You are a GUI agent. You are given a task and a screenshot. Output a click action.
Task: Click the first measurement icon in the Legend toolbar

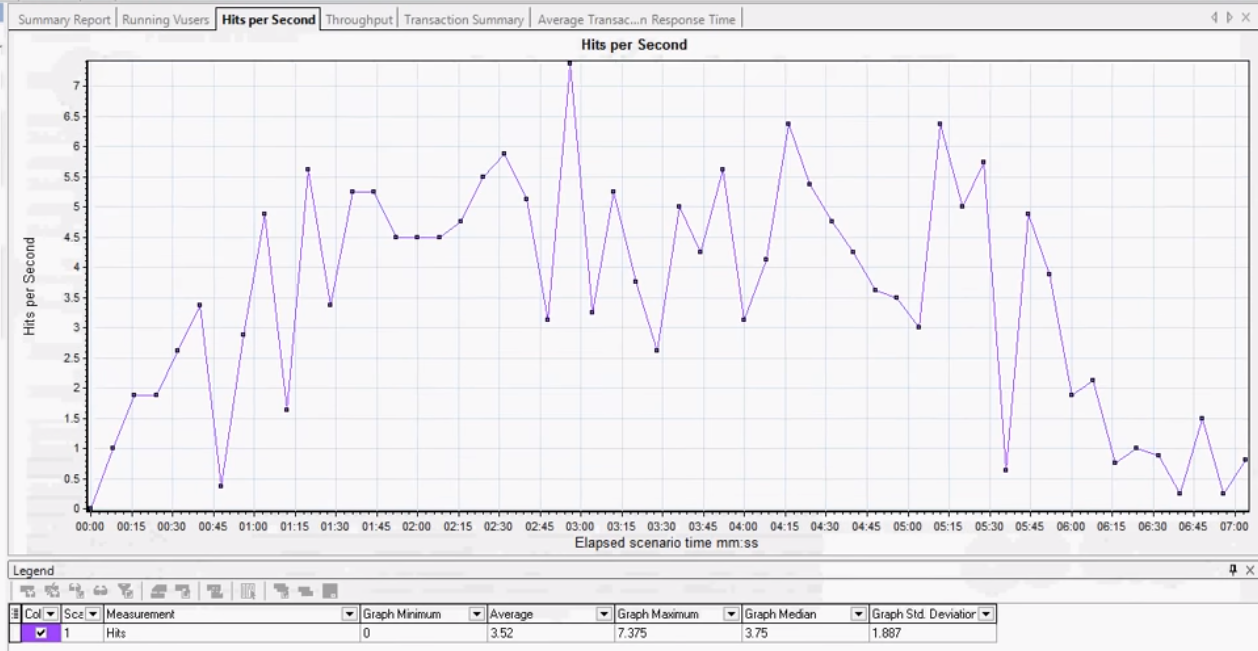28,590
